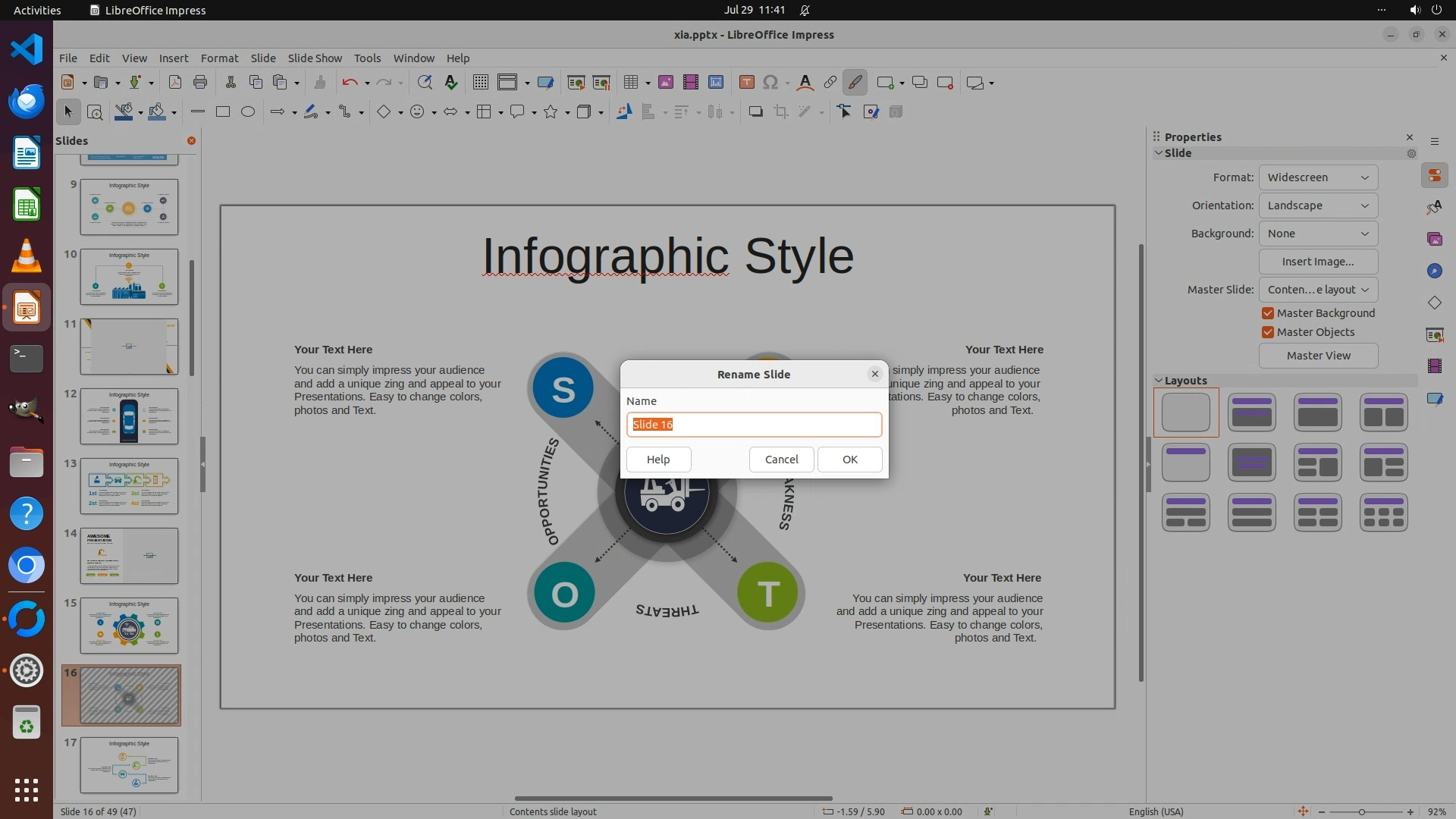Open the Slide Show menu

(x=315, y=58)
